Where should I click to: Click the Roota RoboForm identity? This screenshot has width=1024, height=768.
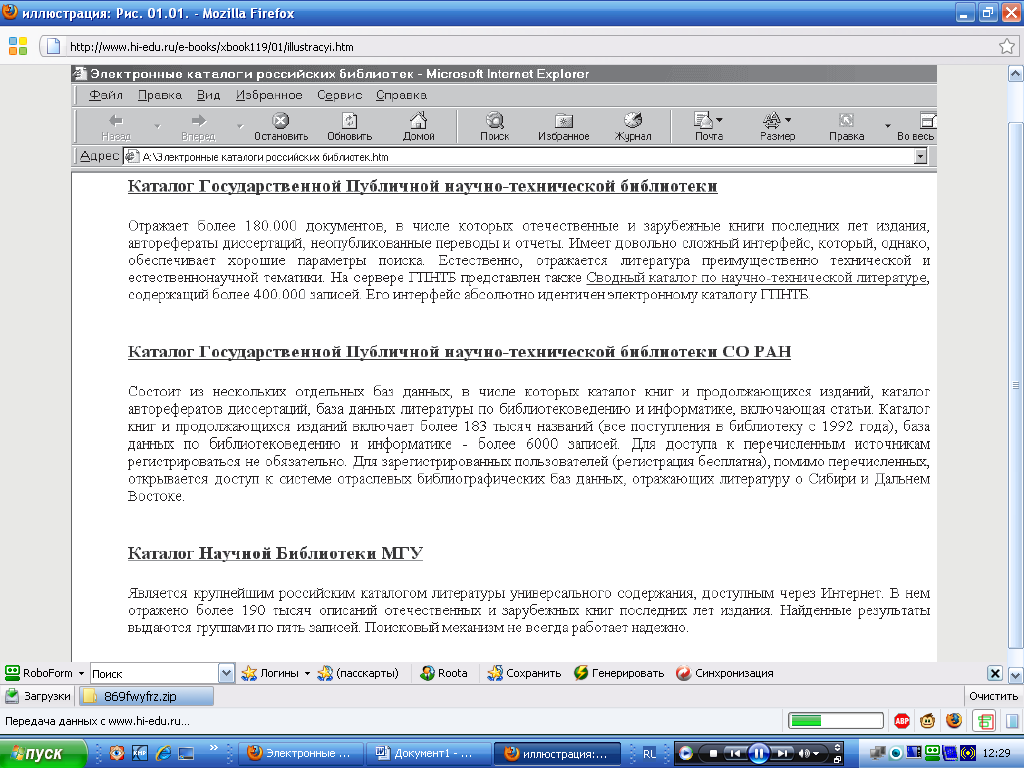pos(444,673)
